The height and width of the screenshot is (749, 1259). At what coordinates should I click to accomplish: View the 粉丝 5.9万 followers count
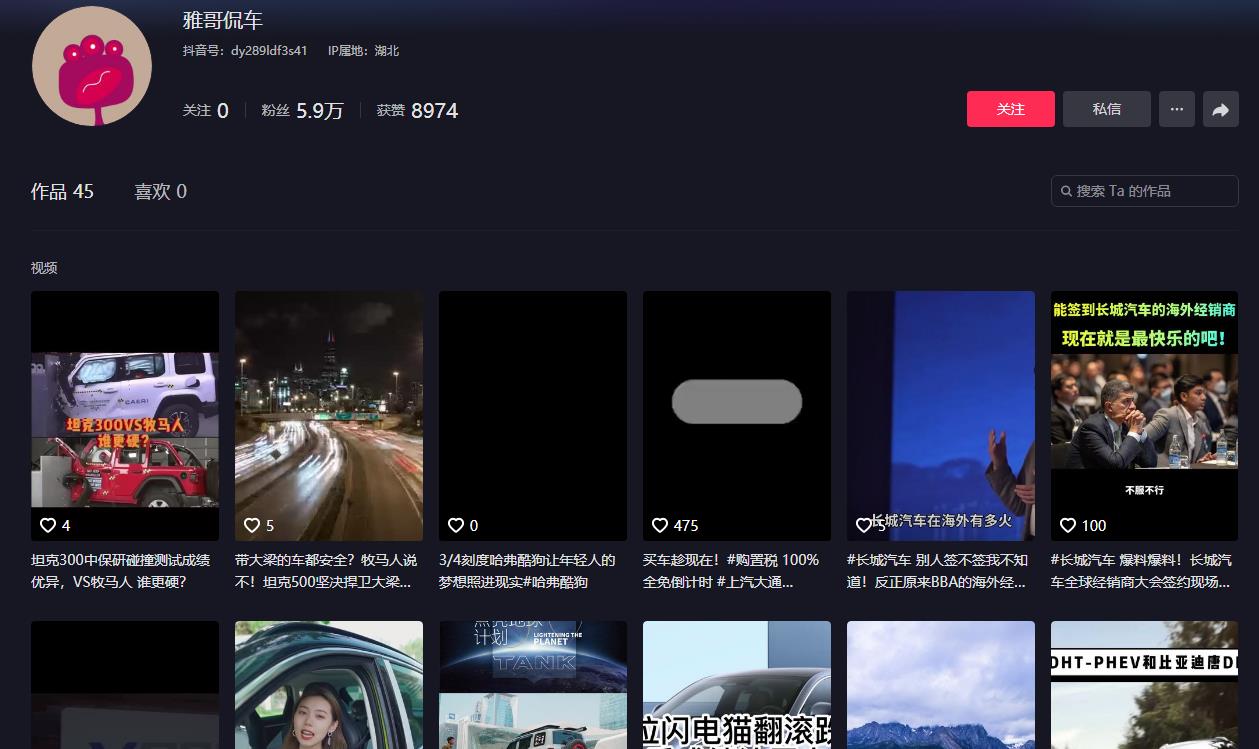coord(302,110)
